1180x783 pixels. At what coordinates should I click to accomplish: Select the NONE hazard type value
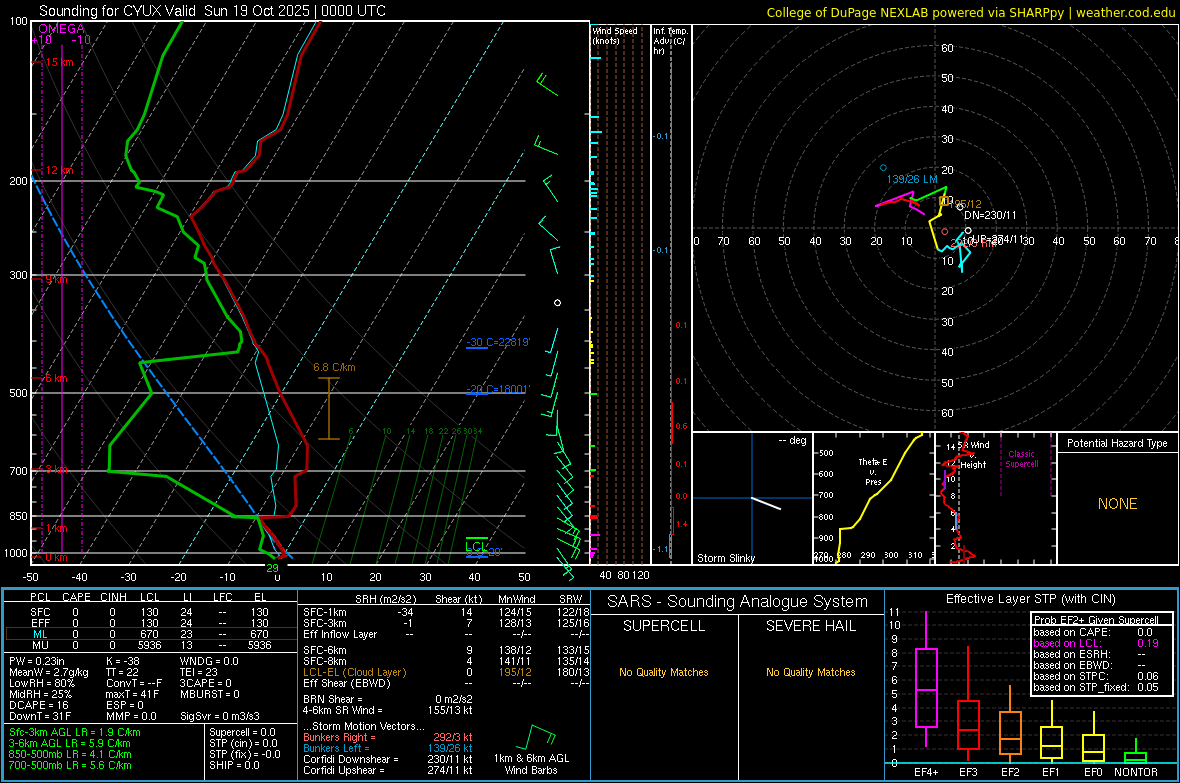pyautogui.click(x=1118, y=504)
